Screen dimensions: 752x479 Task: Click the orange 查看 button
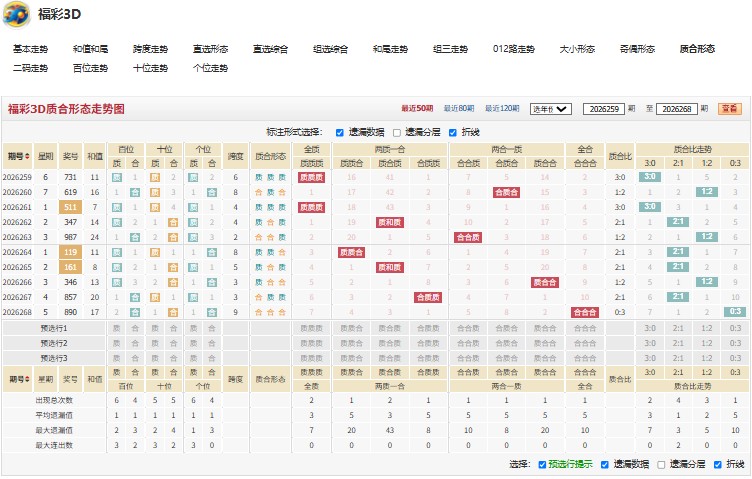click(x=729, y=109)
